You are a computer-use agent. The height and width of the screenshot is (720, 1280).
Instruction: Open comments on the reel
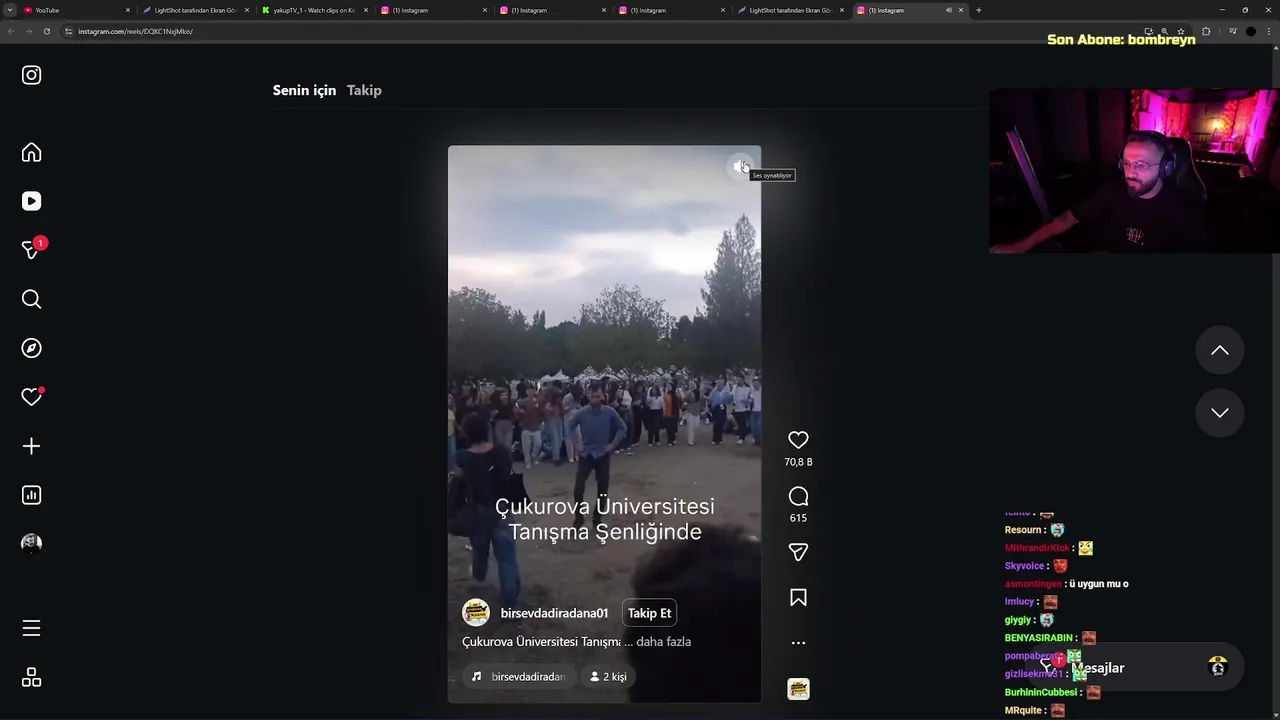pyautogui.click(x=798, y=497)
